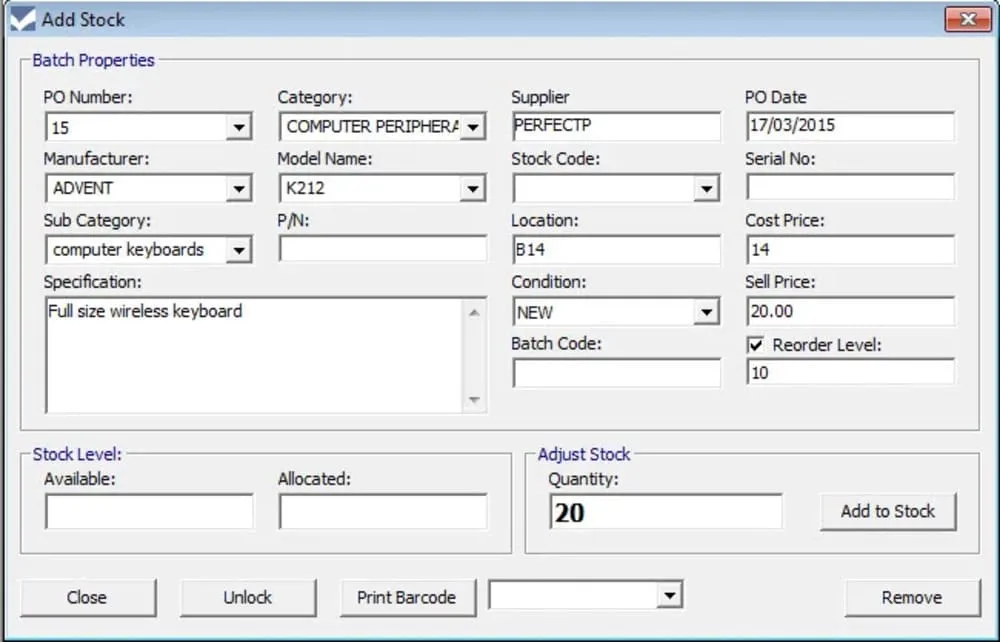Open the Condition dropdown
The height and width of the screenshot is (642, 1000).
[x=706, y=313]
